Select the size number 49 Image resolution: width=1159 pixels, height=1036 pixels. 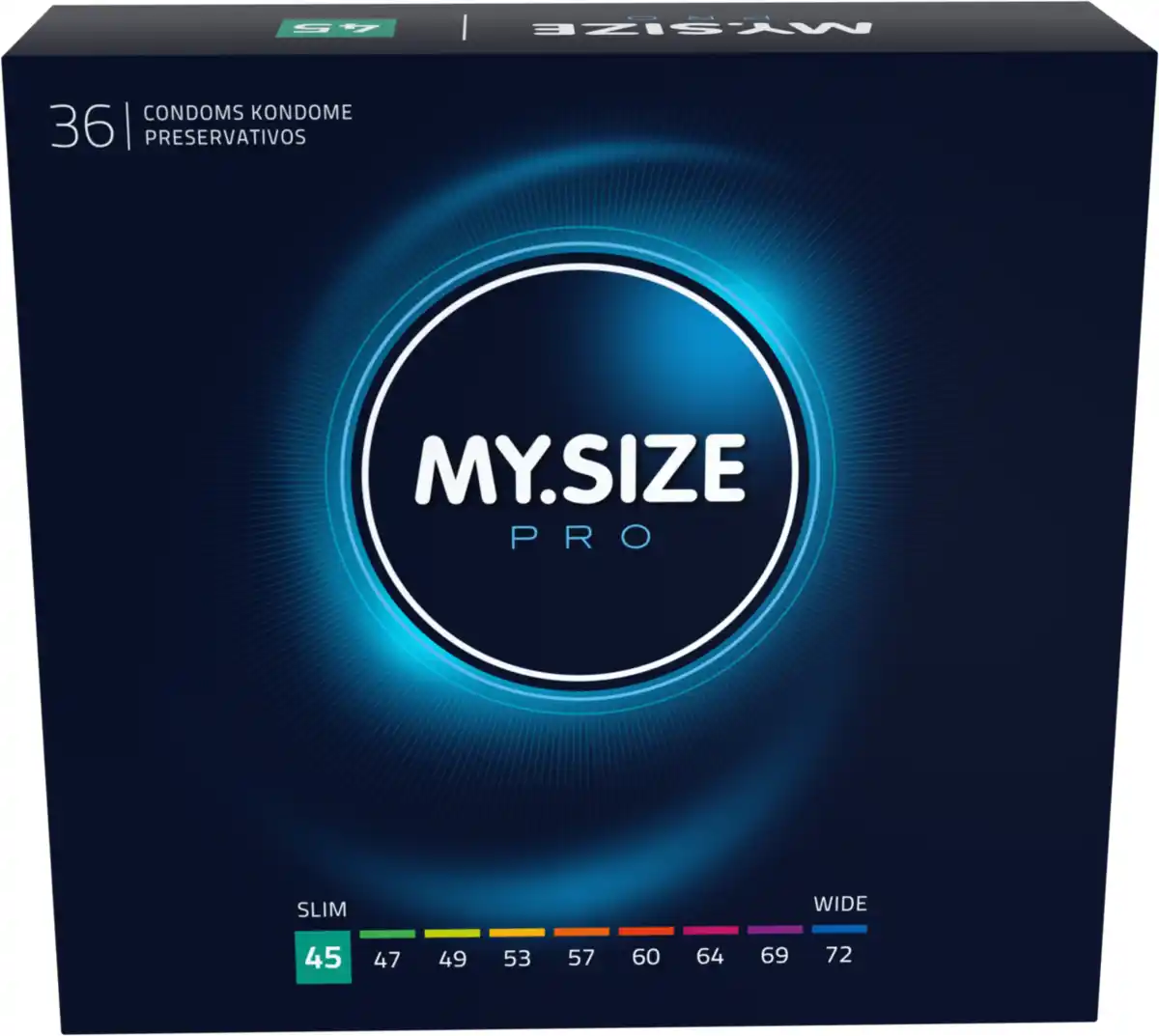point(452,960)
